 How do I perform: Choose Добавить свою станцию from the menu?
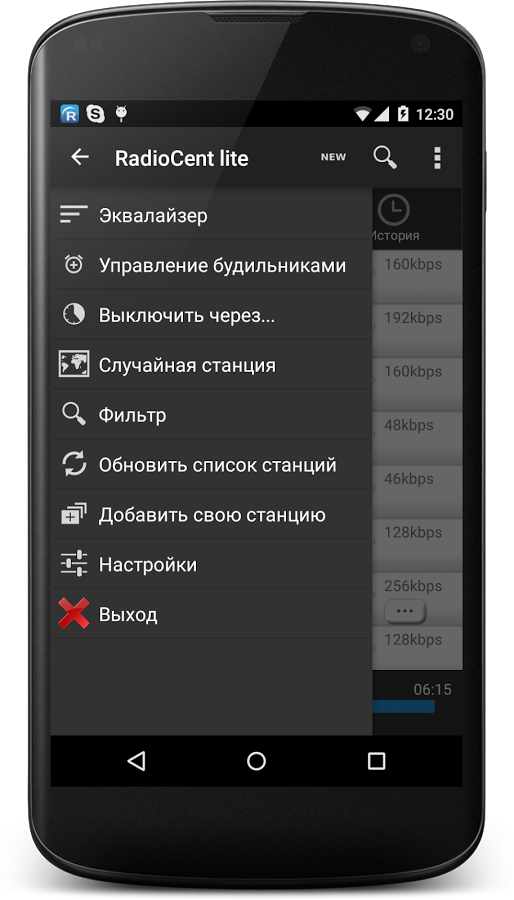pyautogui.click(x=211, y=514)
